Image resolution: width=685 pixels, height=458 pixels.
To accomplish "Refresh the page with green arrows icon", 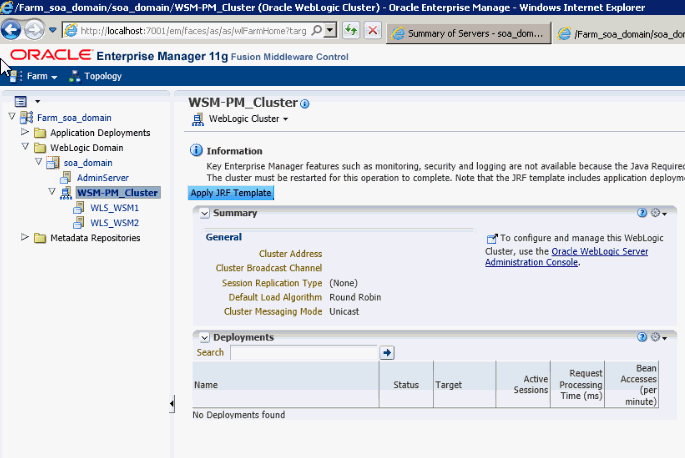I will [x=351, y=30].
